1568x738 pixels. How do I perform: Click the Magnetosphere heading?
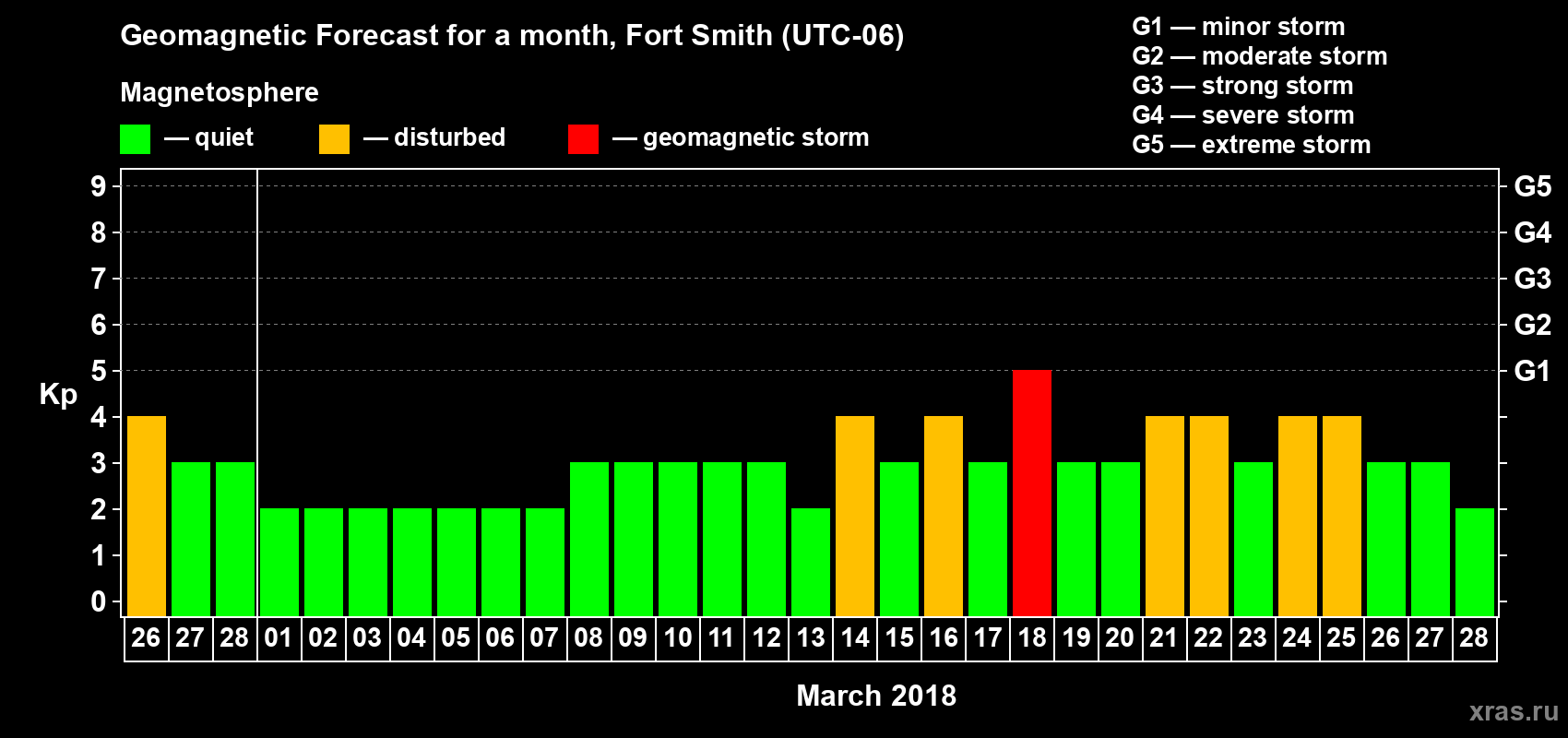220,92
